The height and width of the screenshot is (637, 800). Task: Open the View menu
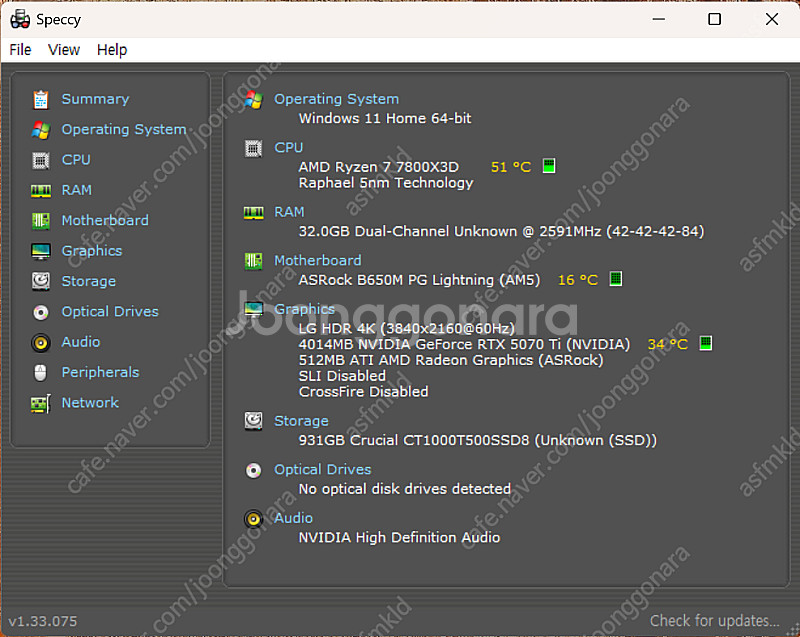[64, 50]
